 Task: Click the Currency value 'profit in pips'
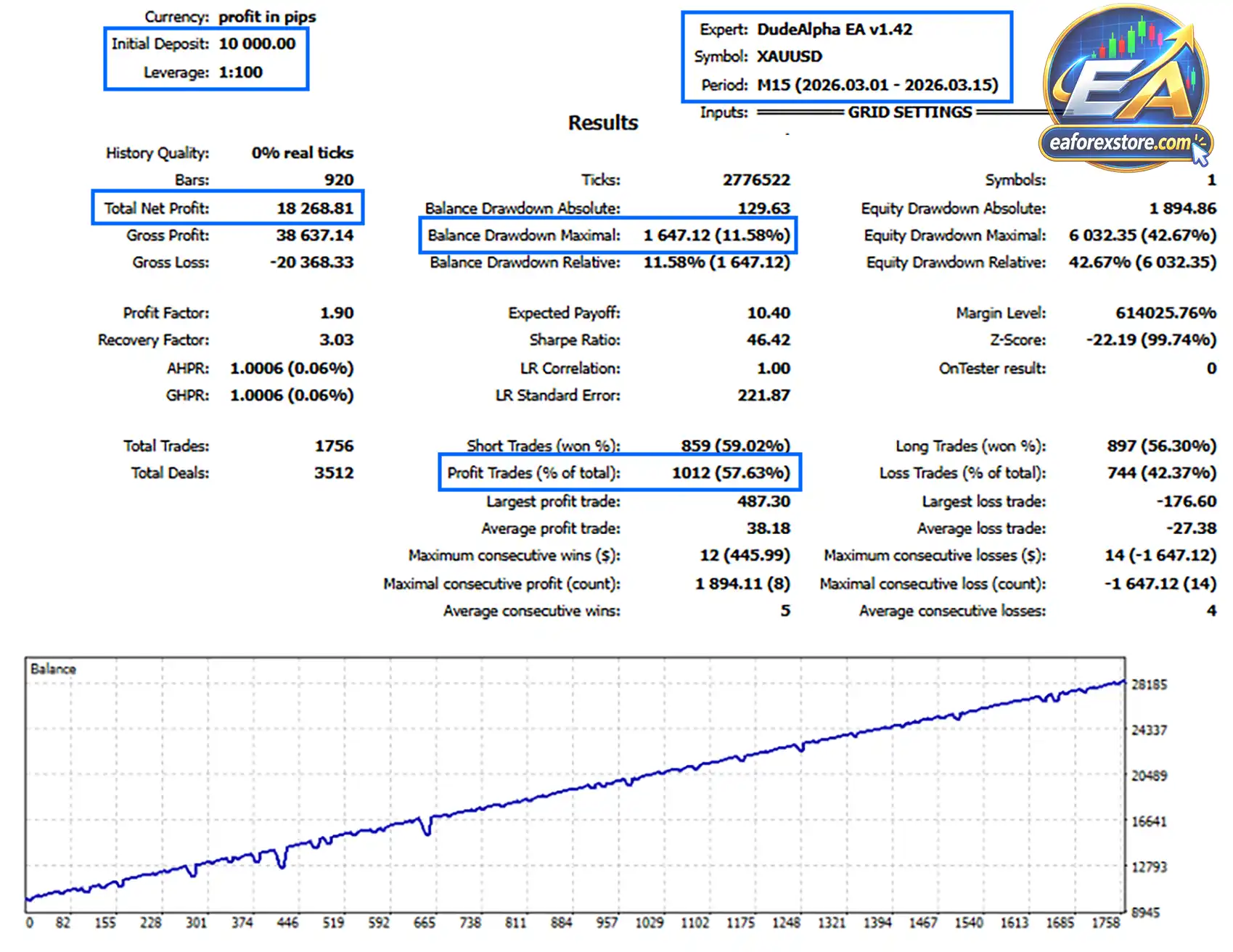pyautogui.click(x=267, y=17)
